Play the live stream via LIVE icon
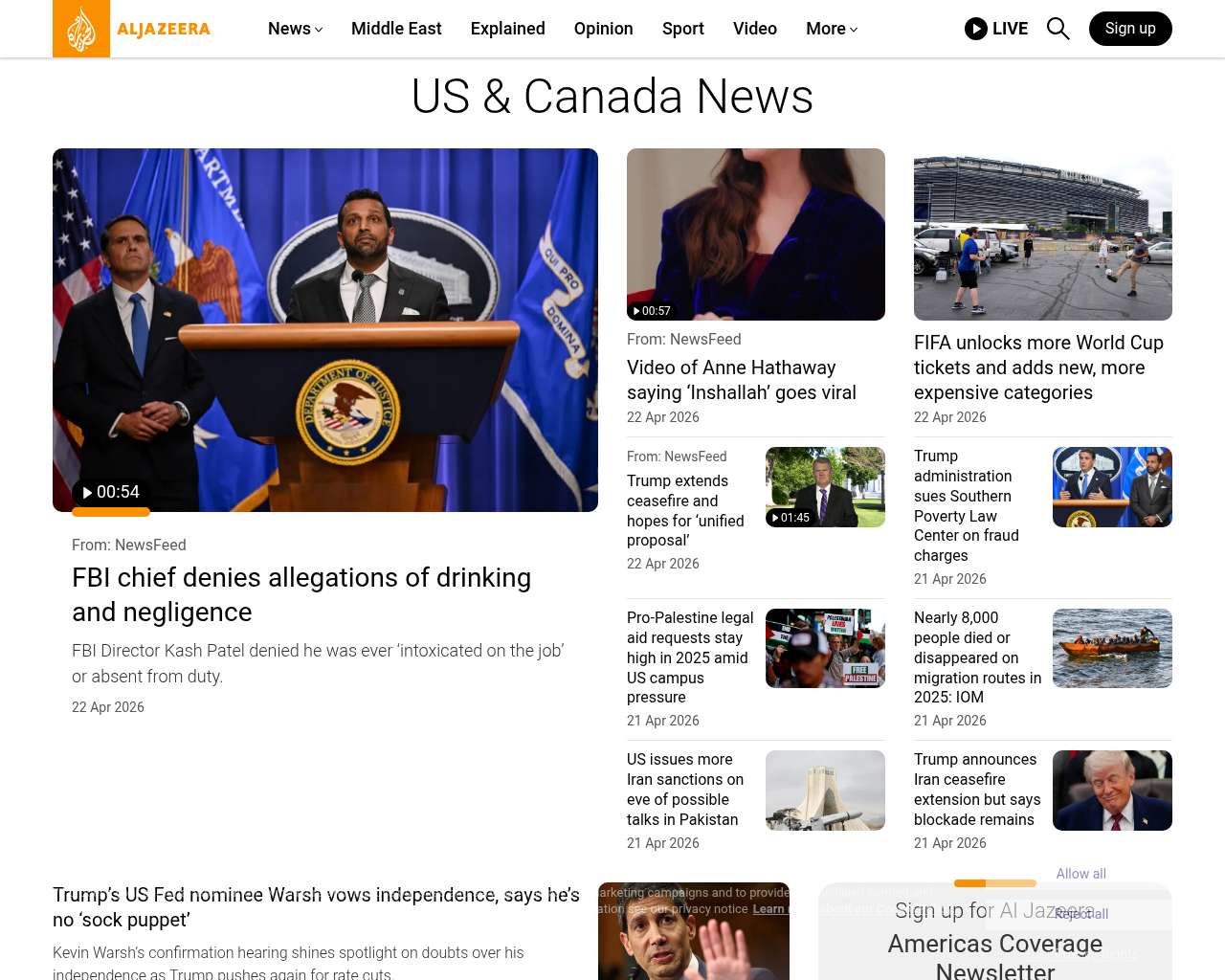The width and height of the screenshot is (1225, 980). [996, 29]
